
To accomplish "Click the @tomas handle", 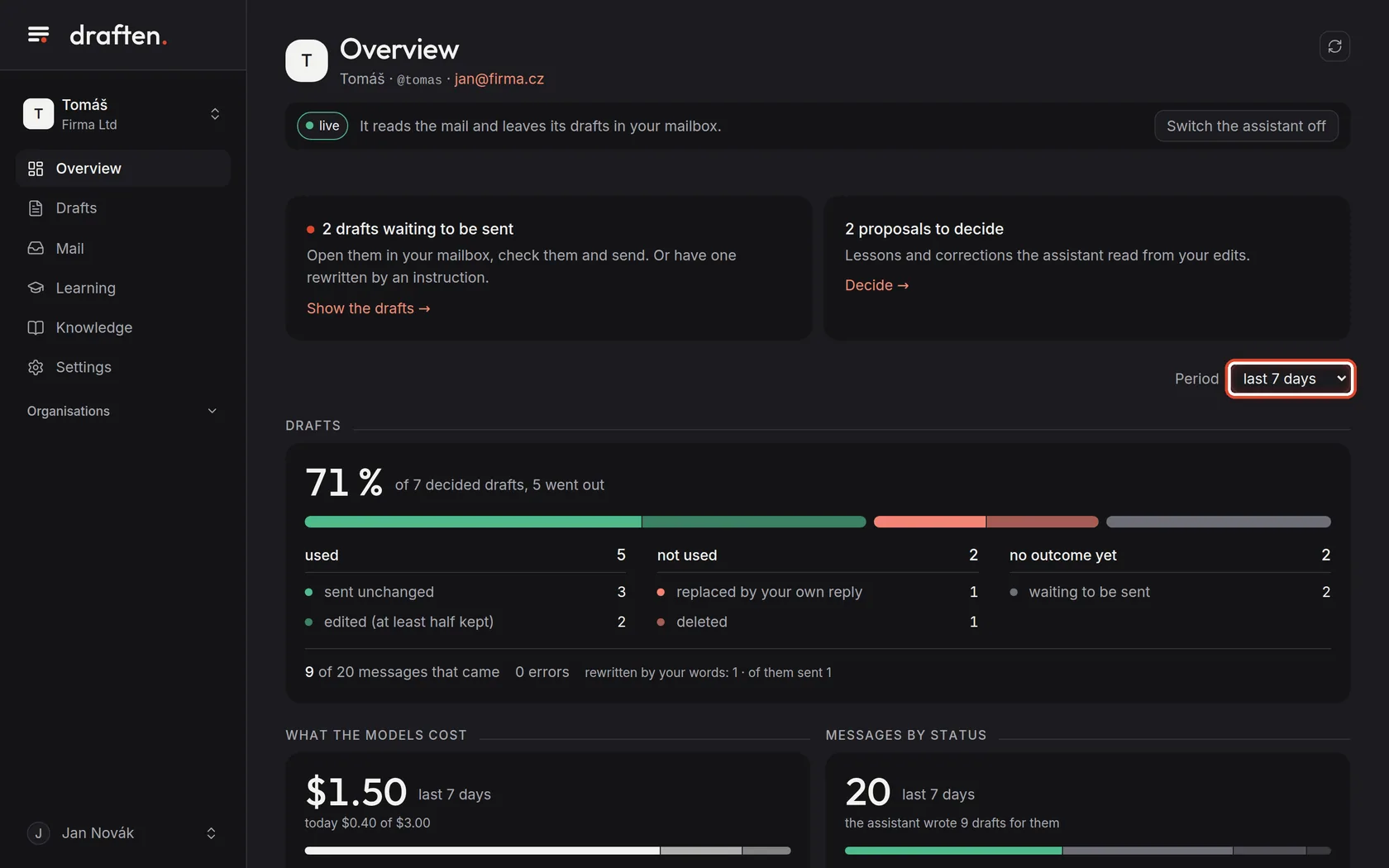I will (419, 79).
